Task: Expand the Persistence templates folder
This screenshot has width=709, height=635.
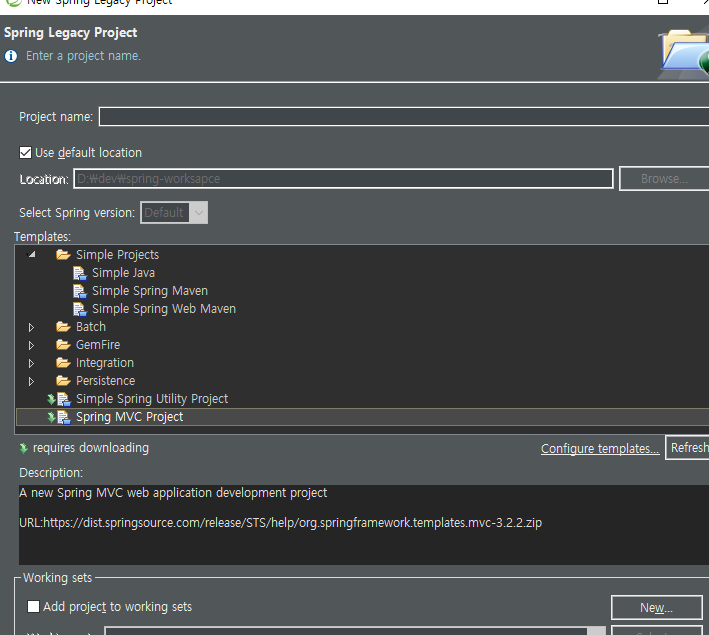Action: click(x=31, y=382)
